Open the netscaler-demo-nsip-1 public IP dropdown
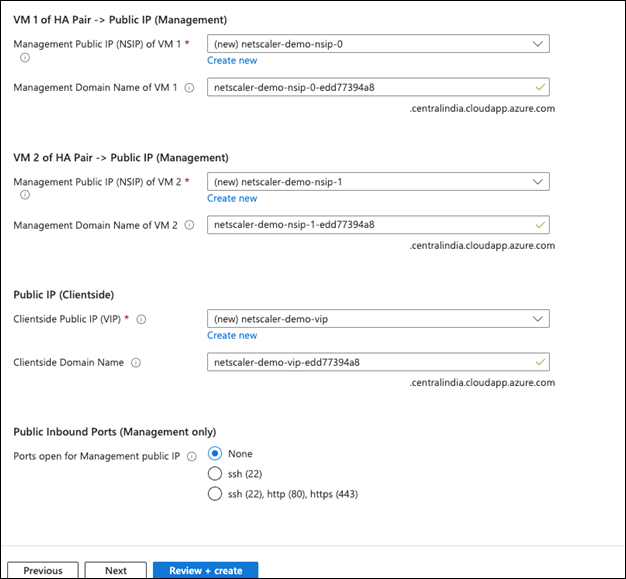The height and width of the screenshot is (579, 626). [x=378, y=182]
